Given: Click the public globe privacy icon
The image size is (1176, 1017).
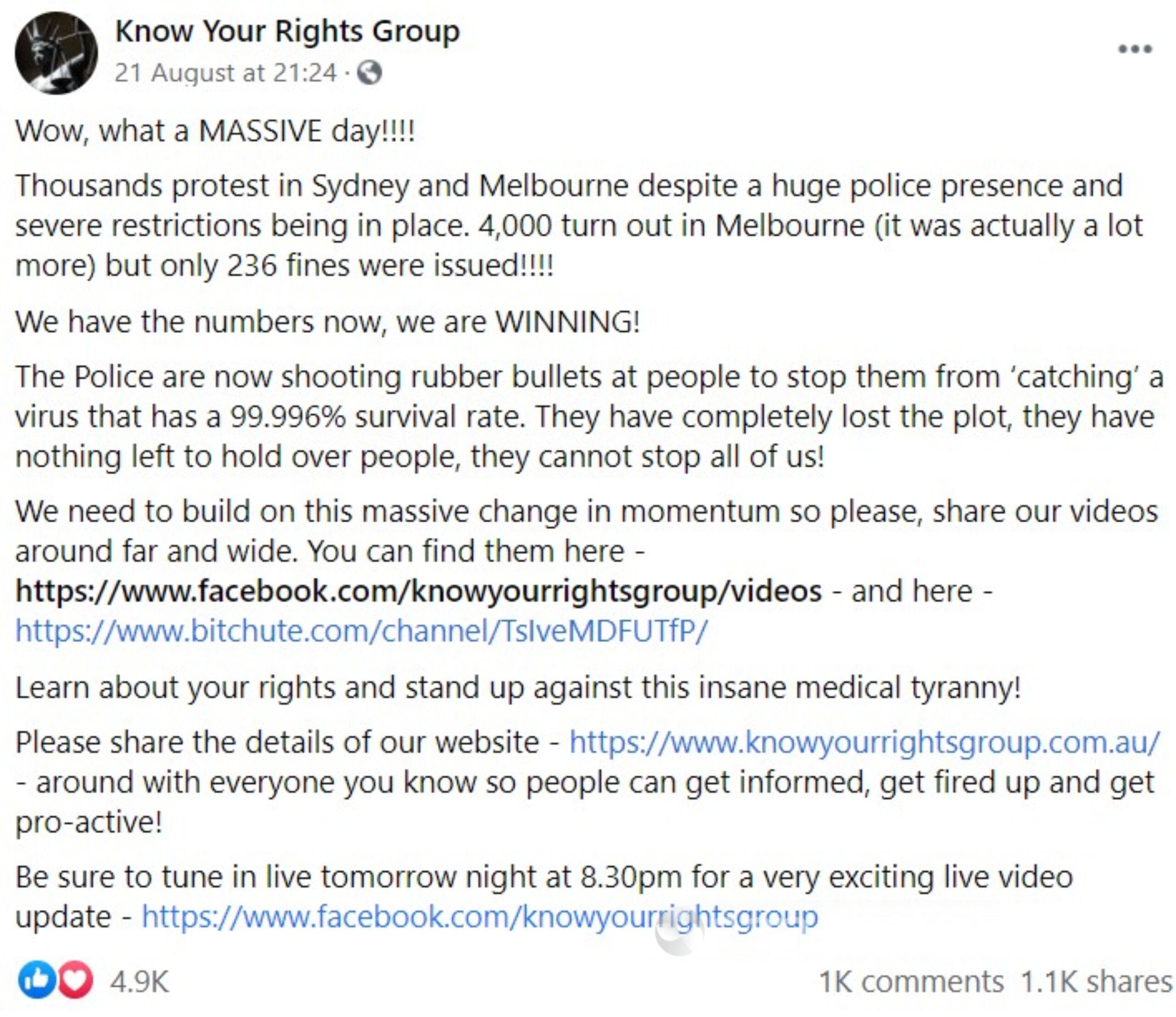Looking at the screenshot, I should tap(369, 73).
